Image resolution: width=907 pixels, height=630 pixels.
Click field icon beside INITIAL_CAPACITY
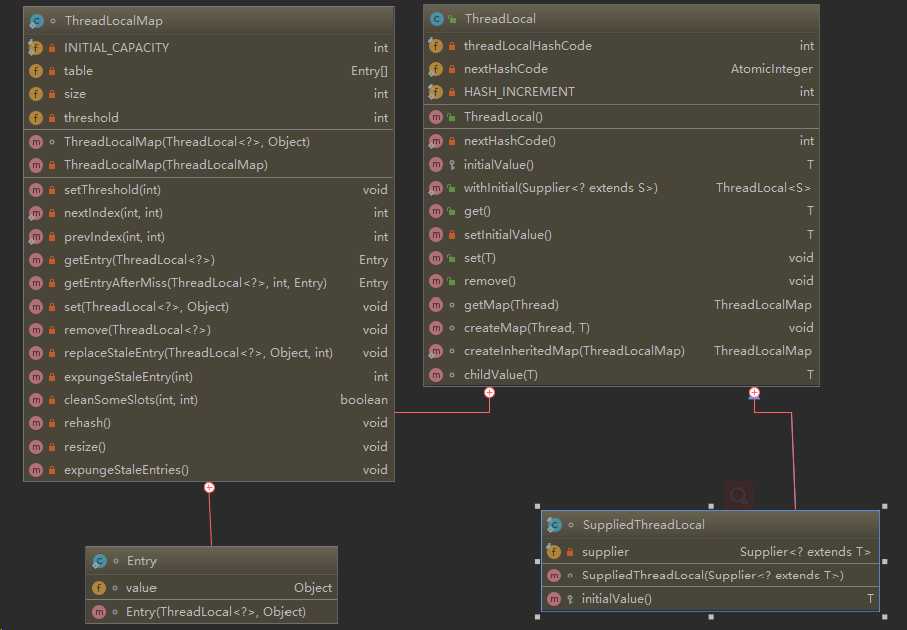click(x=36, y=47)
